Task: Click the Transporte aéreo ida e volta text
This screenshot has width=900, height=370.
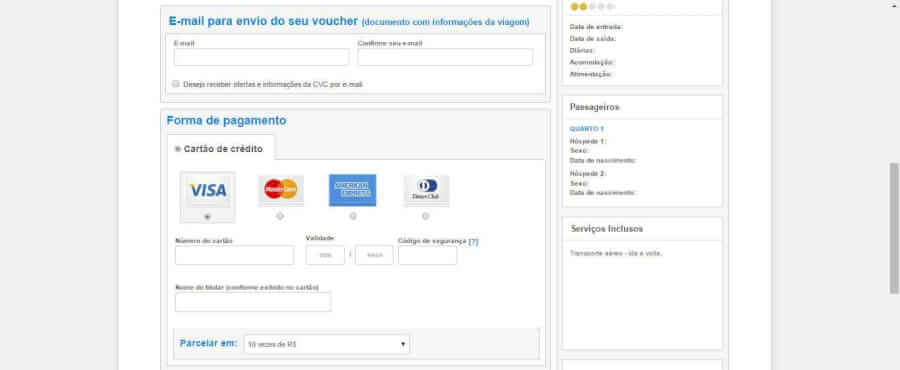Action: click(x=616, y=253)
